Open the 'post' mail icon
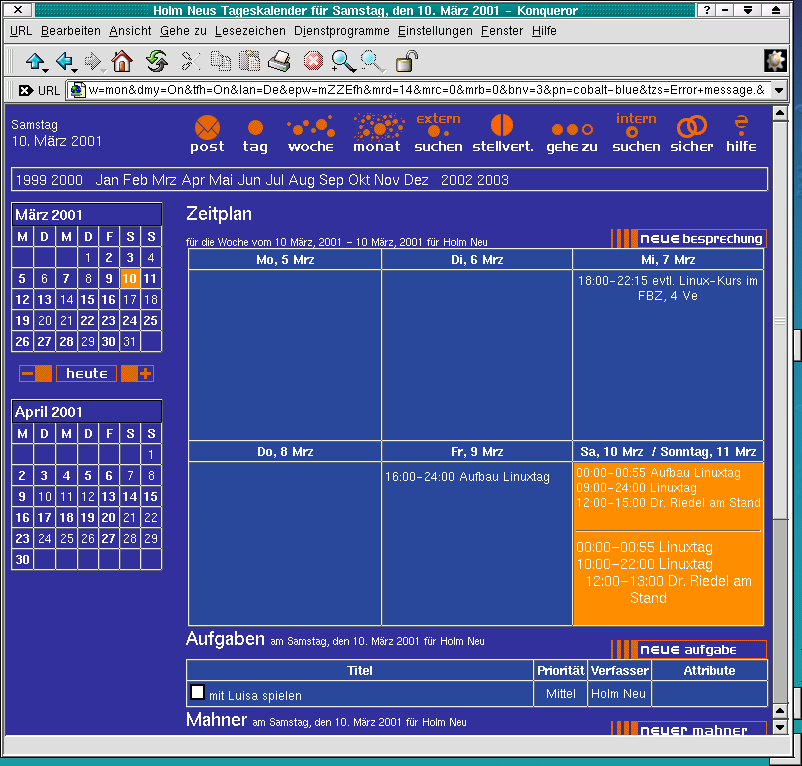The width and height of the screenshot is (802, 766). click(207, 128)
